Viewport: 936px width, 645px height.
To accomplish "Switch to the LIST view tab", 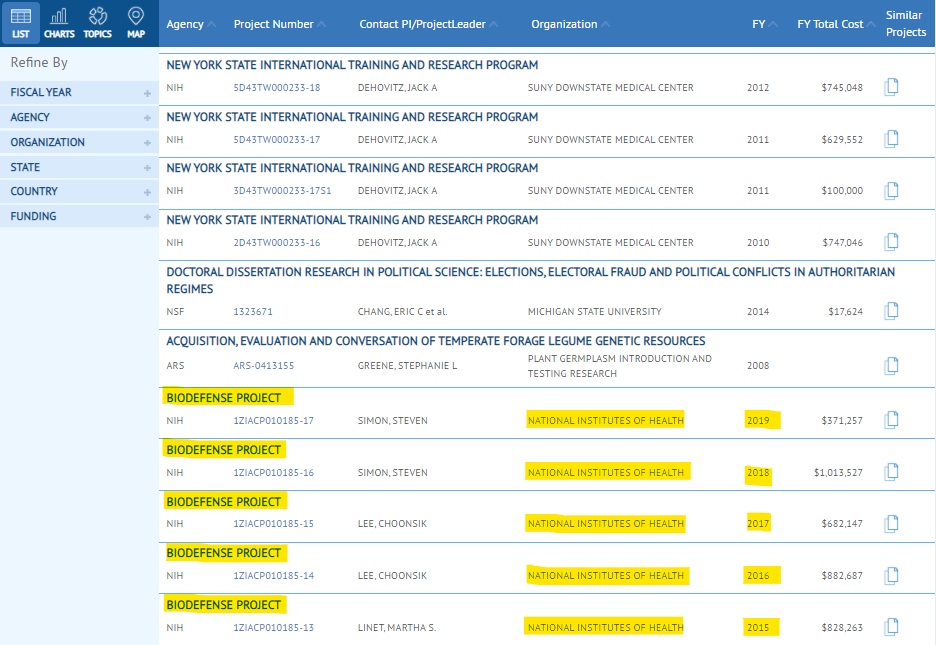I will click(21, 23).
